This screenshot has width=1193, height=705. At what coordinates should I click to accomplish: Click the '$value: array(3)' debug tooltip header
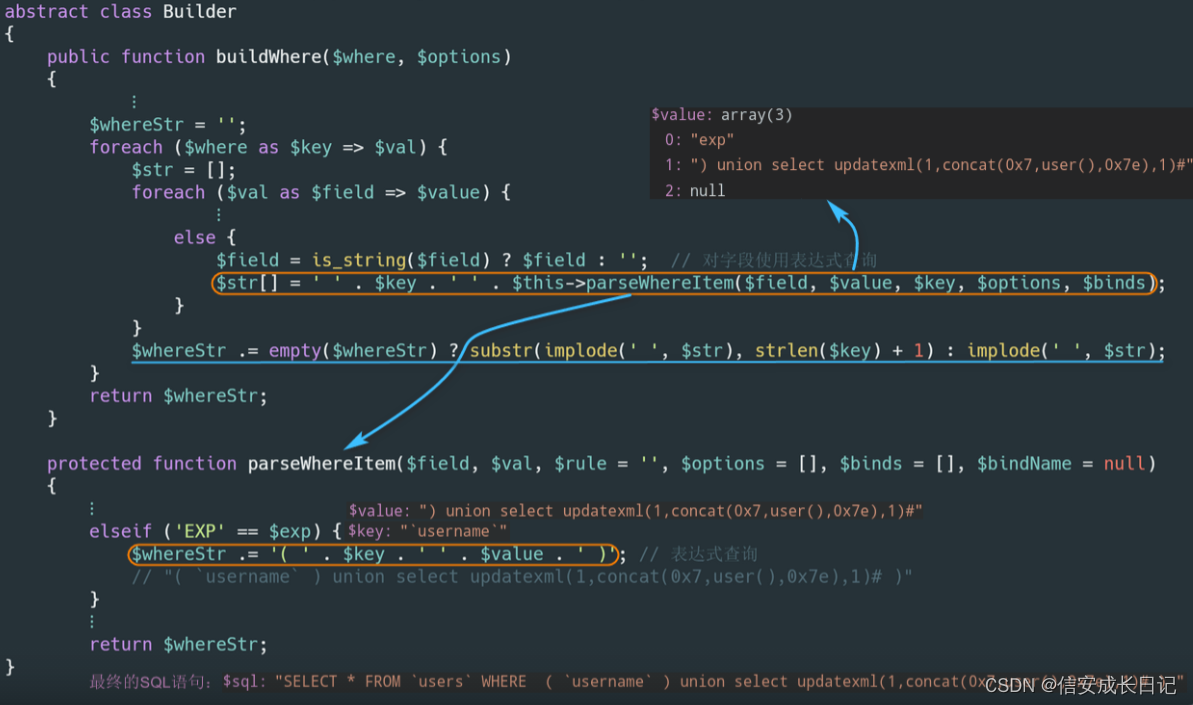(x=721, y=115)
